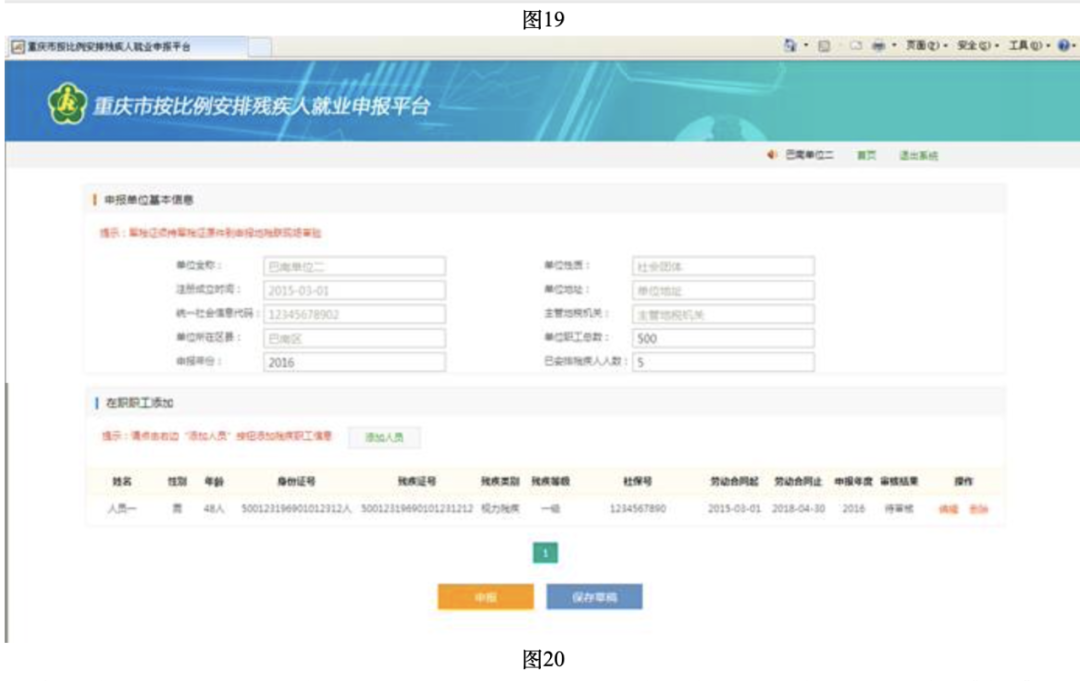1080x681 pixels.
Task: Click the IE read mail icon
Action: point(856,46)
